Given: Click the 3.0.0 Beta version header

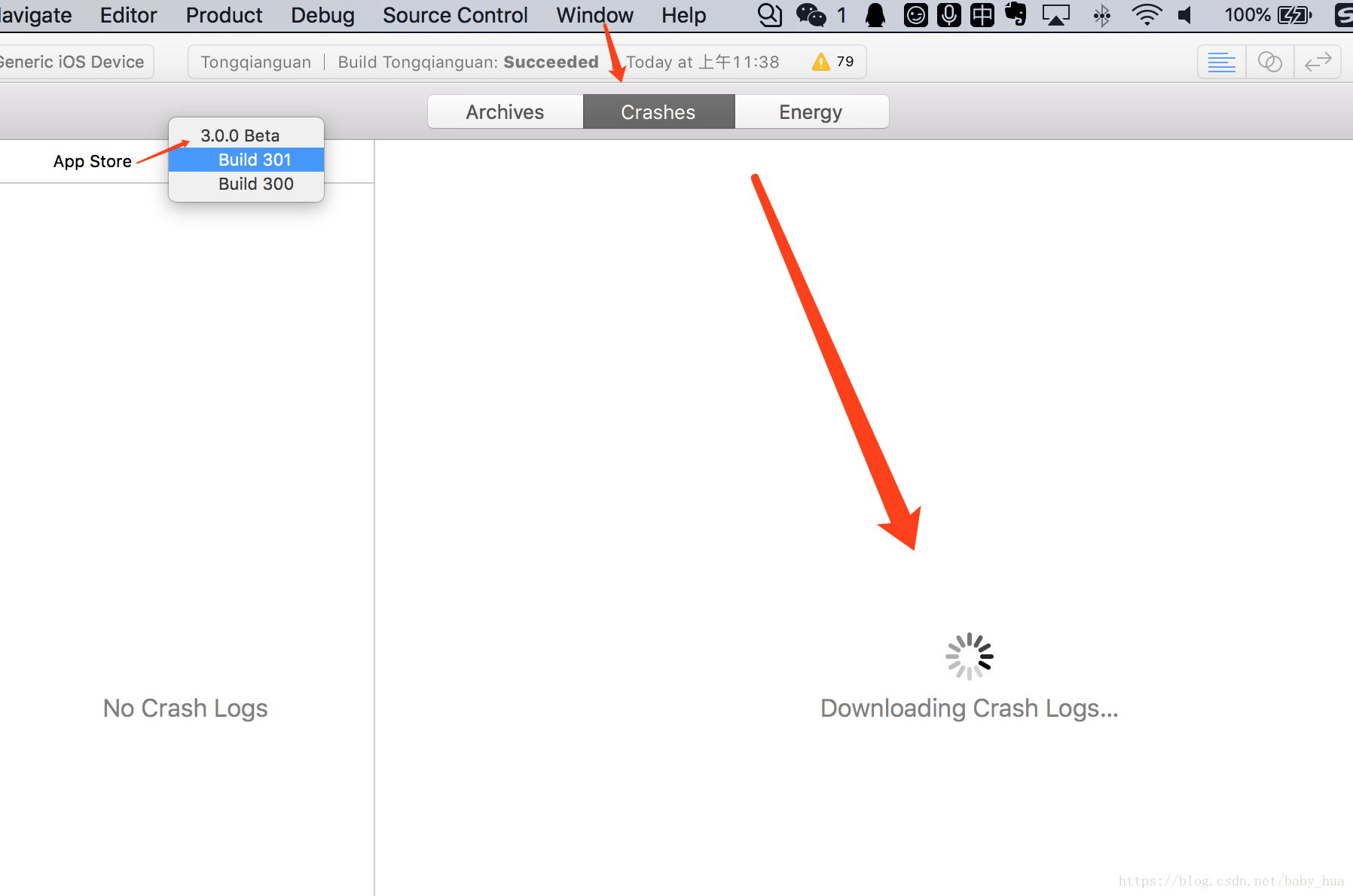Looking at the screenshot, I should click(240, 136).
